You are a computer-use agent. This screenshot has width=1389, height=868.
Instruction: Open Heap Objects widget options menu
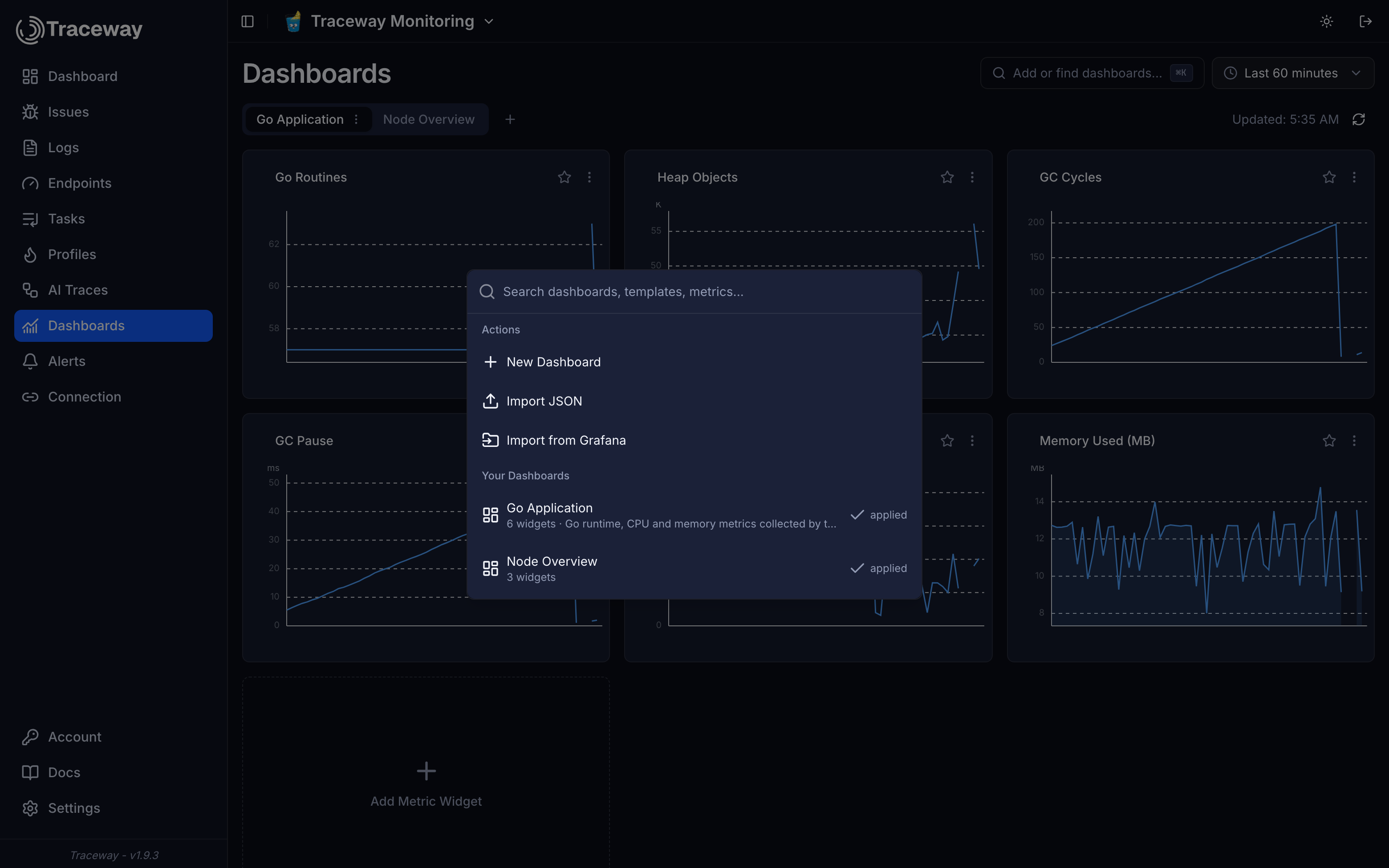(972, 178)
